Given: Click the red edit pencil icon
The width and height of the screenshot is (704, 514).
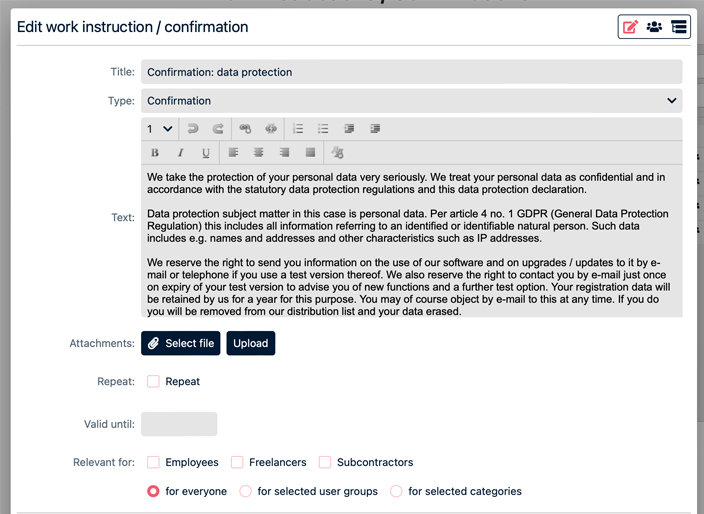Looking at the screenshot, I should (x=630, y=27).
